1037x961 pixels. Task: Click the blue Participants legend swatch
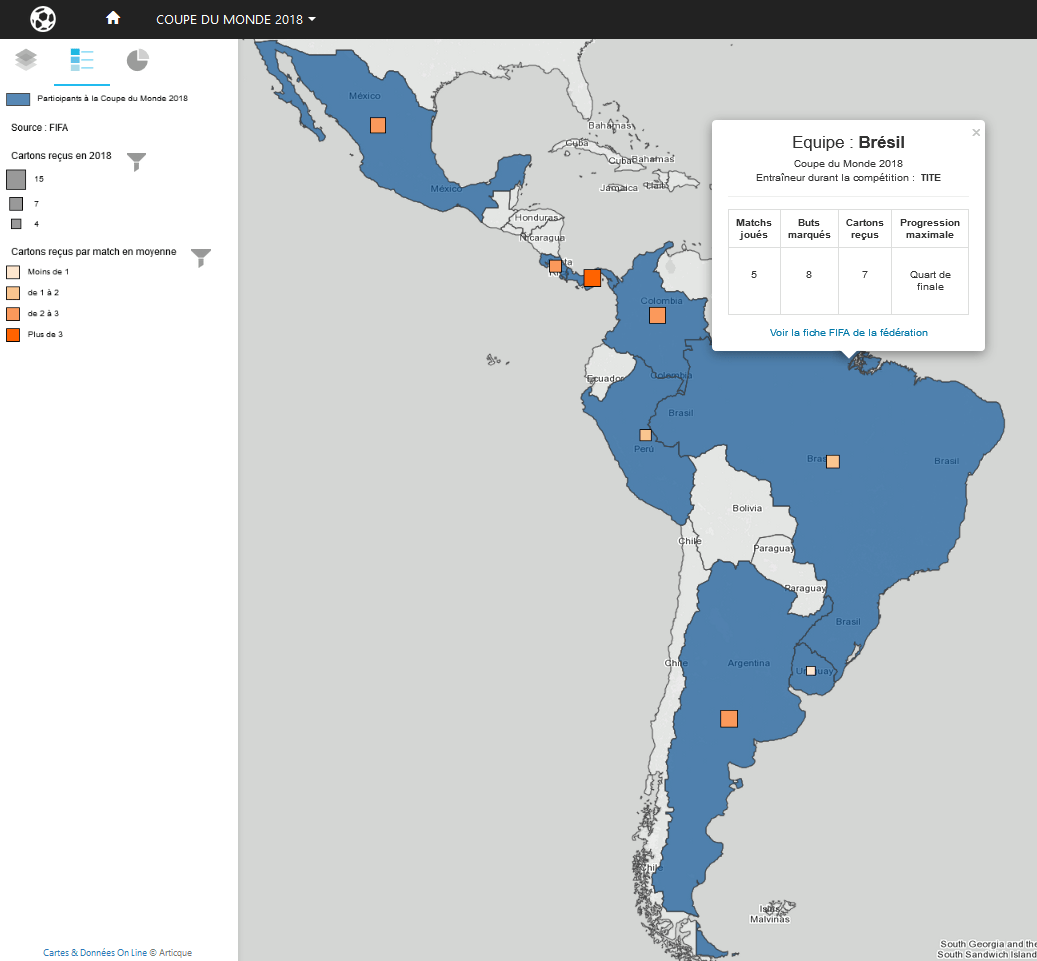pyautogui.click(x=18, y=99)
